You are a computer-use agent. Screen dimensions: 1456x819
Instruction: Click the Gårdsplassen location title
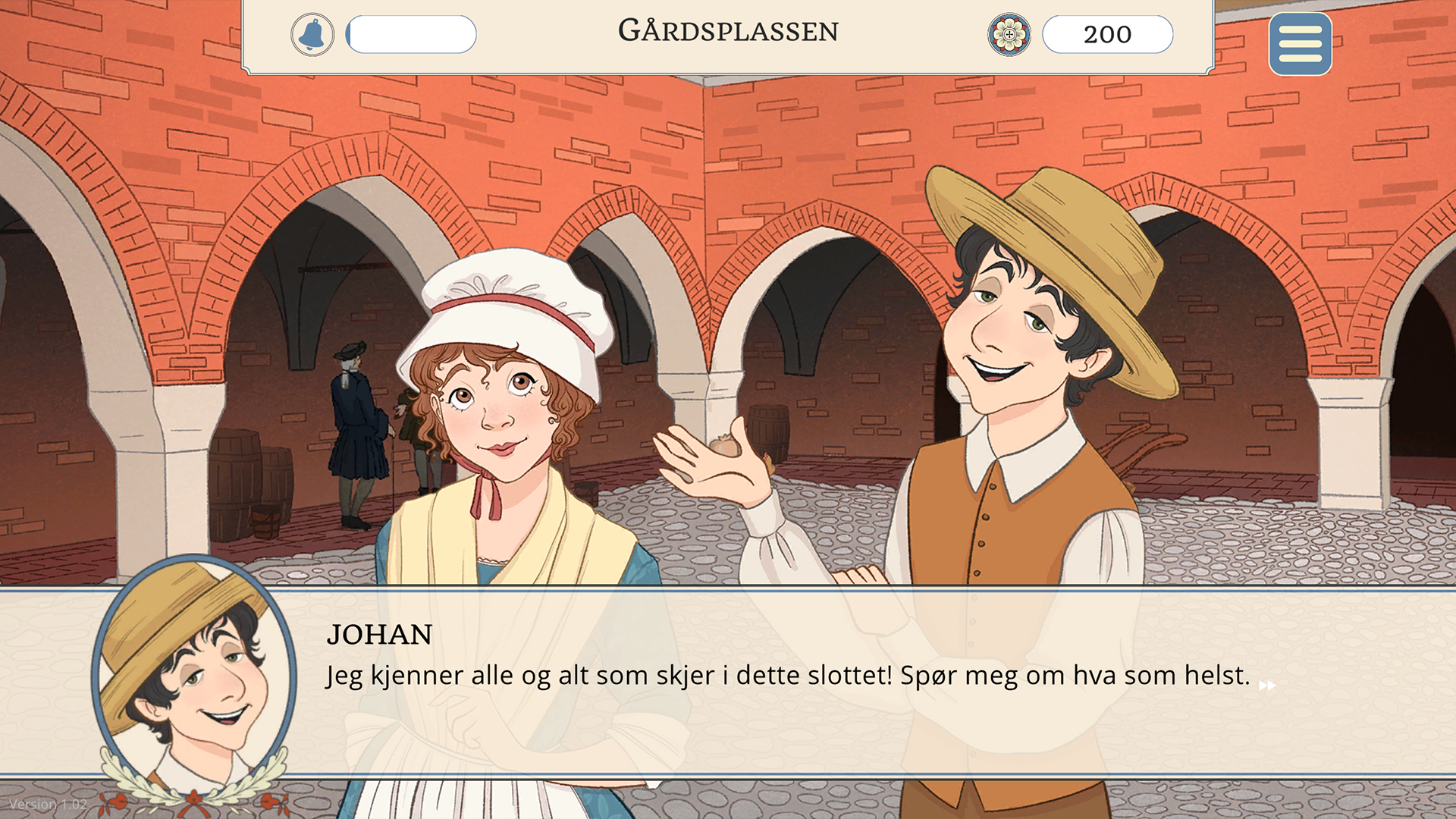click(x=728, y=30)
